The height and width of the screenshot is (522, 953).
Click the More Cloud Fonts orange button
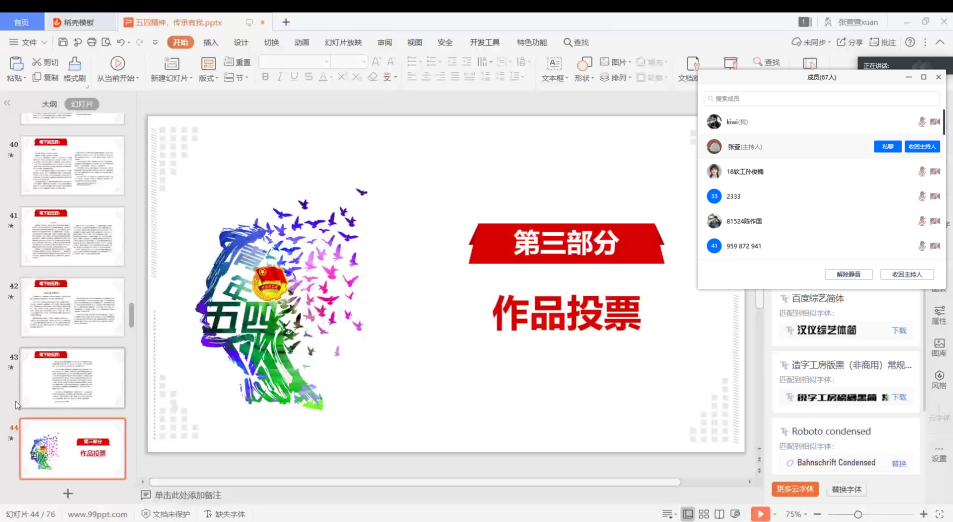[795, 489]
